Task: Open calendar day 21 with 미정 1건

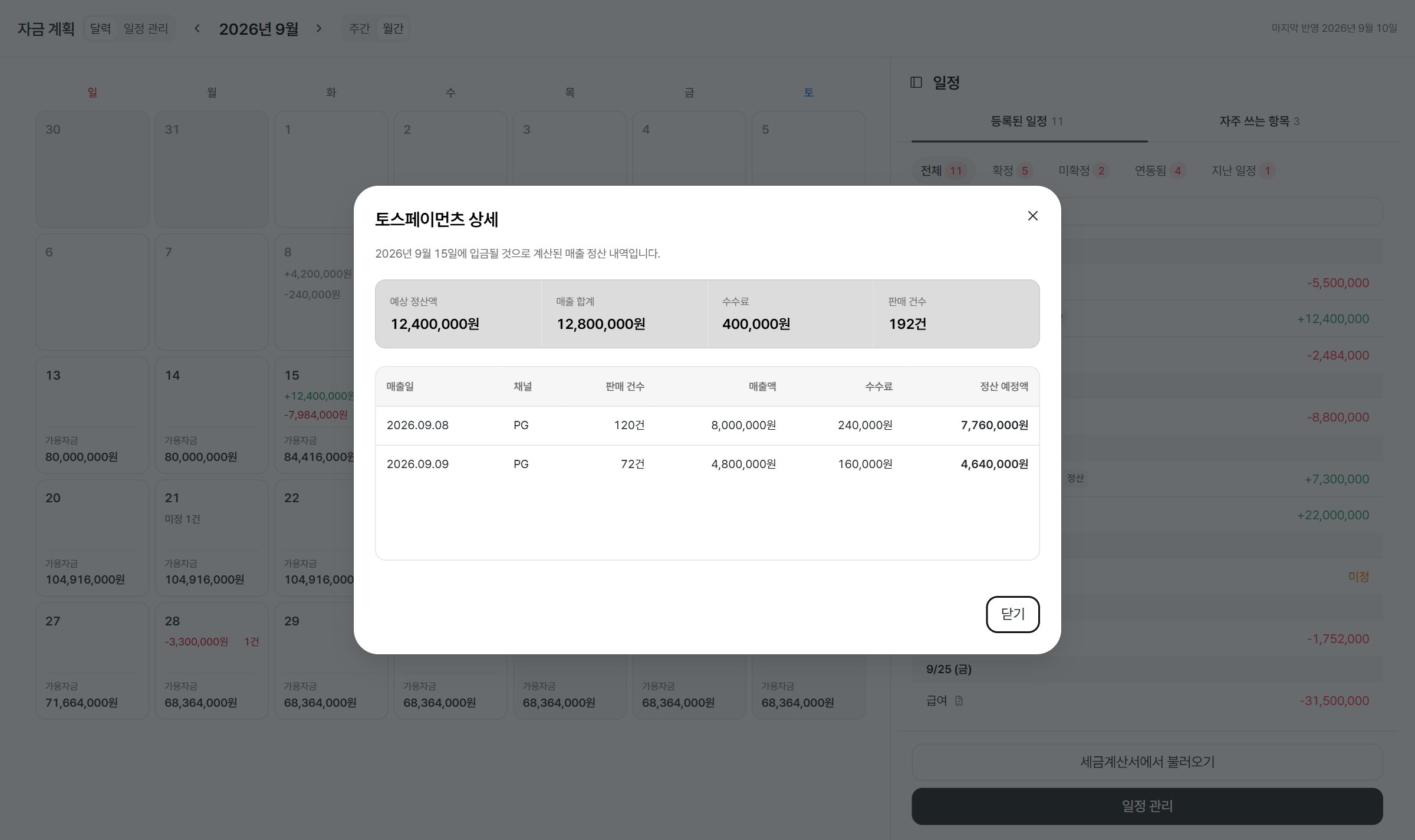Action: (212, 538)
